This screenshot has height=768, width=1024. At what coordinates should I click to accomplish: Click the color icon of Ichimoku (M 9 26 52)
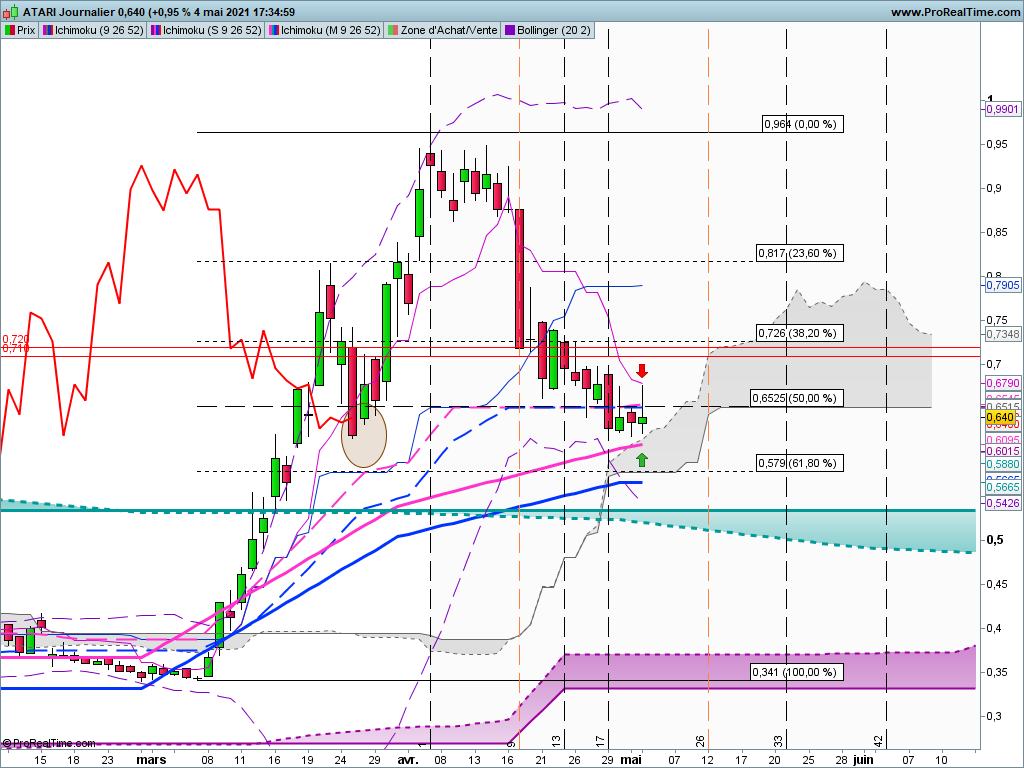click(x=274, y=30)
